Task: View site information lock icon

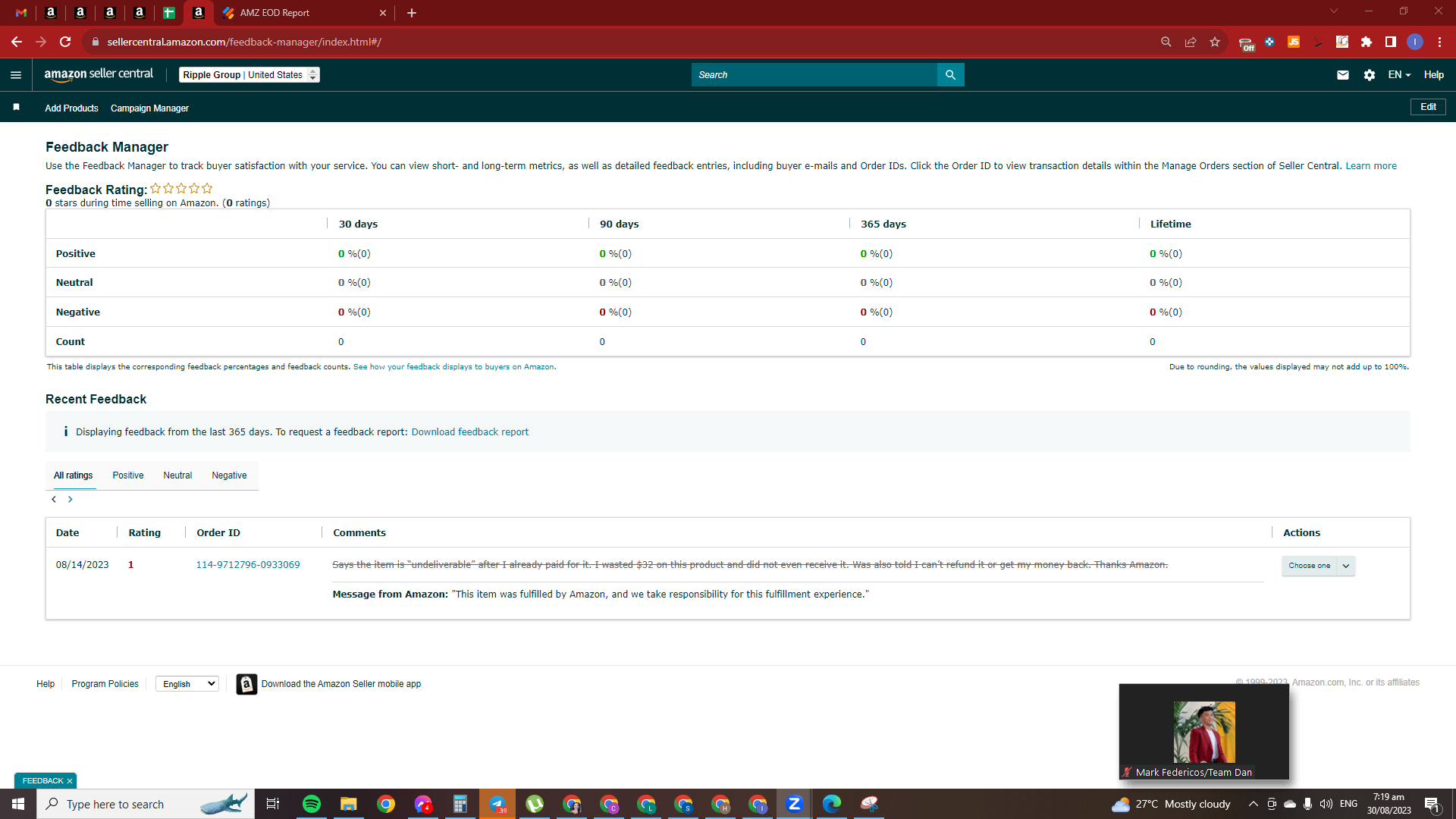Action: pyautogui.click(x=95, y=42)
